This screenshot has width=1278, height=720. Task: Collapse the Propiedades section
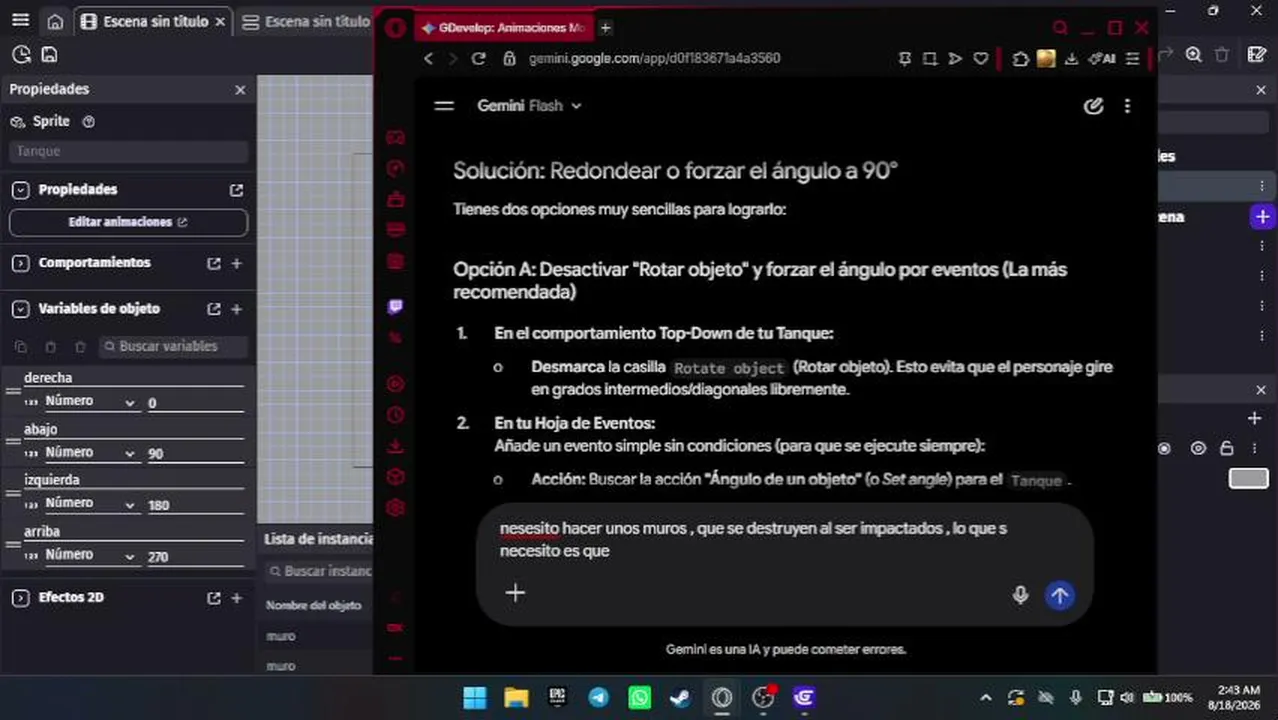click(20, 190)
